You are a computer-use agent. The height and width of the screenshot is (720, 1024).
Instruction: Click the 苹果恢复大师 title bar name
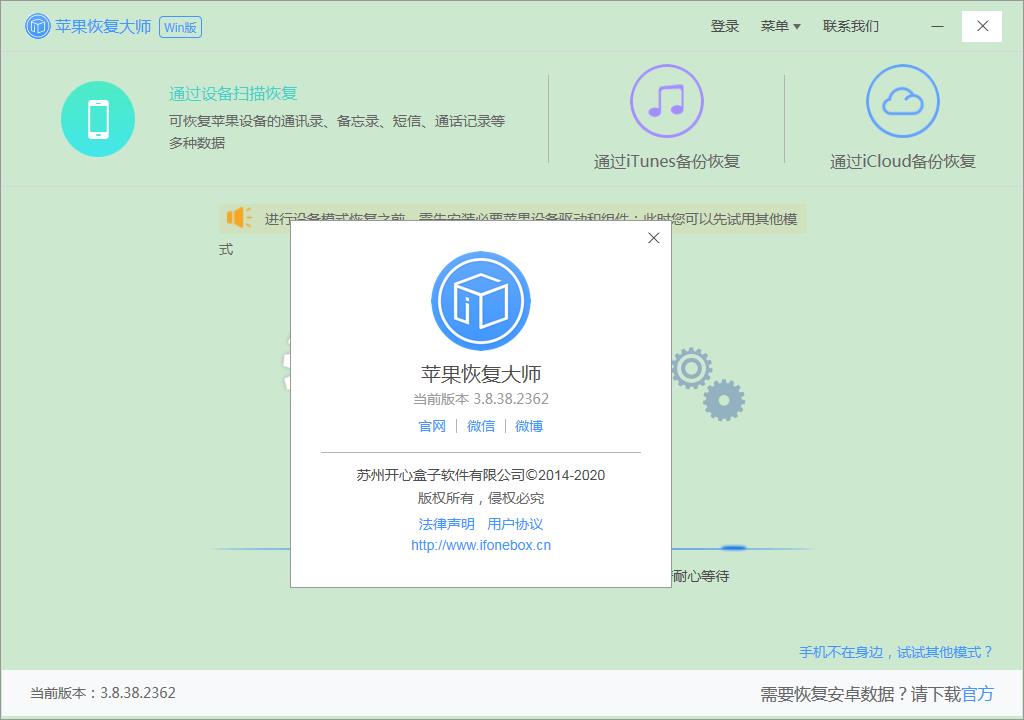pos(103,26)
